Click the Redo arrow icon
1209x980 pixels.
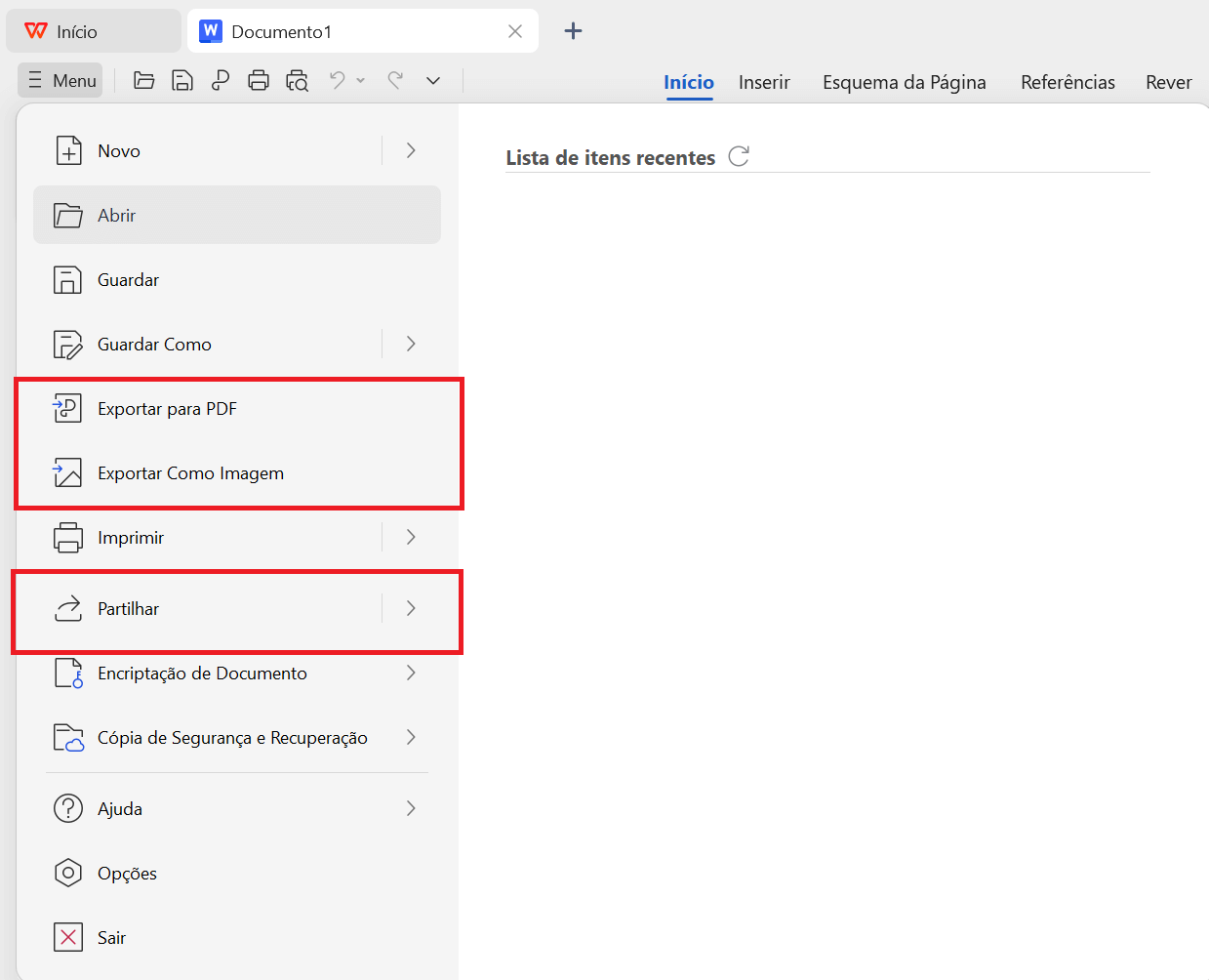tap(395, 80)
